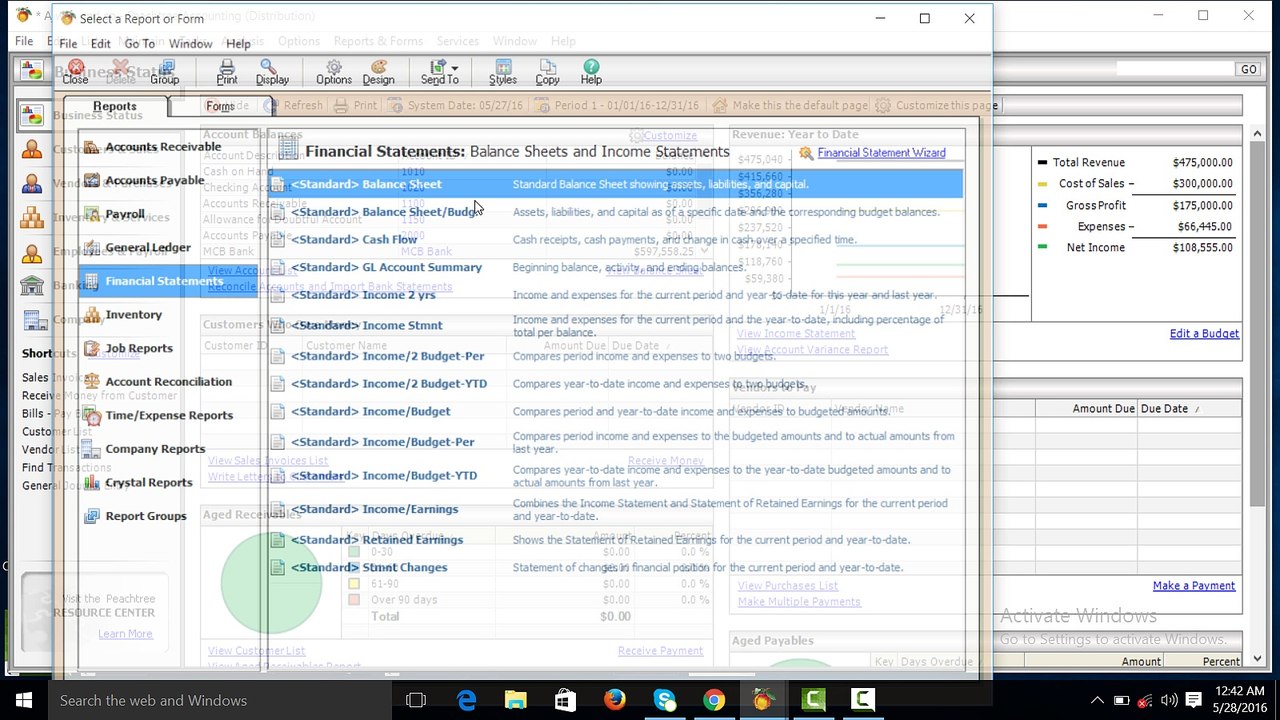Select <Standard> Income/2 Budget-YTD report
The image size is (1280, 720).
tap(615, 384)
